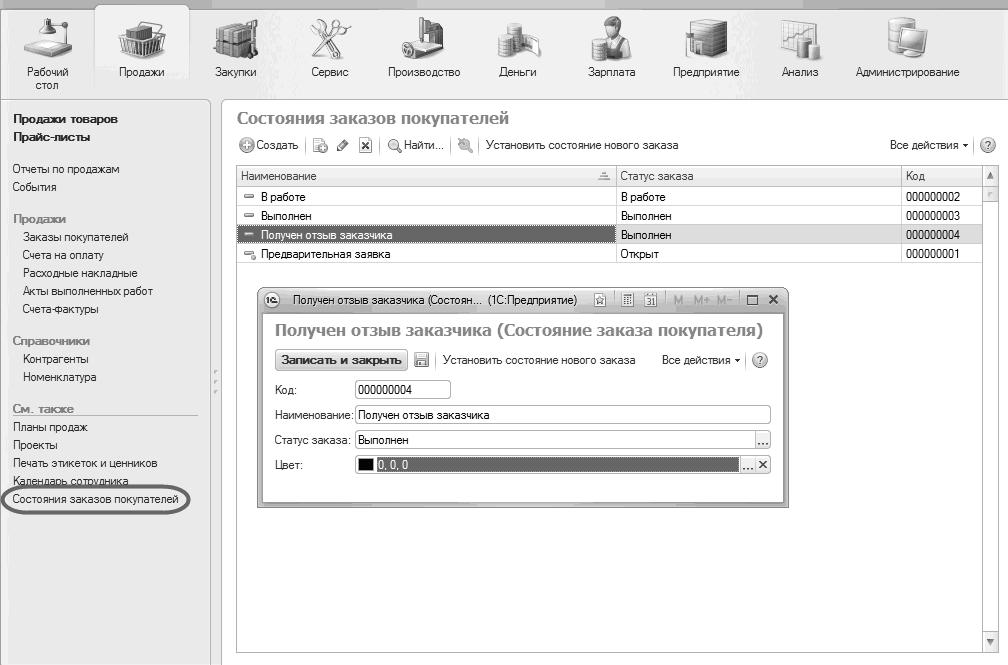Open Контрагенты in the sidebar
Image resolution: width=1008 pixels, height=665 pixels.
[x=56, y=360]
